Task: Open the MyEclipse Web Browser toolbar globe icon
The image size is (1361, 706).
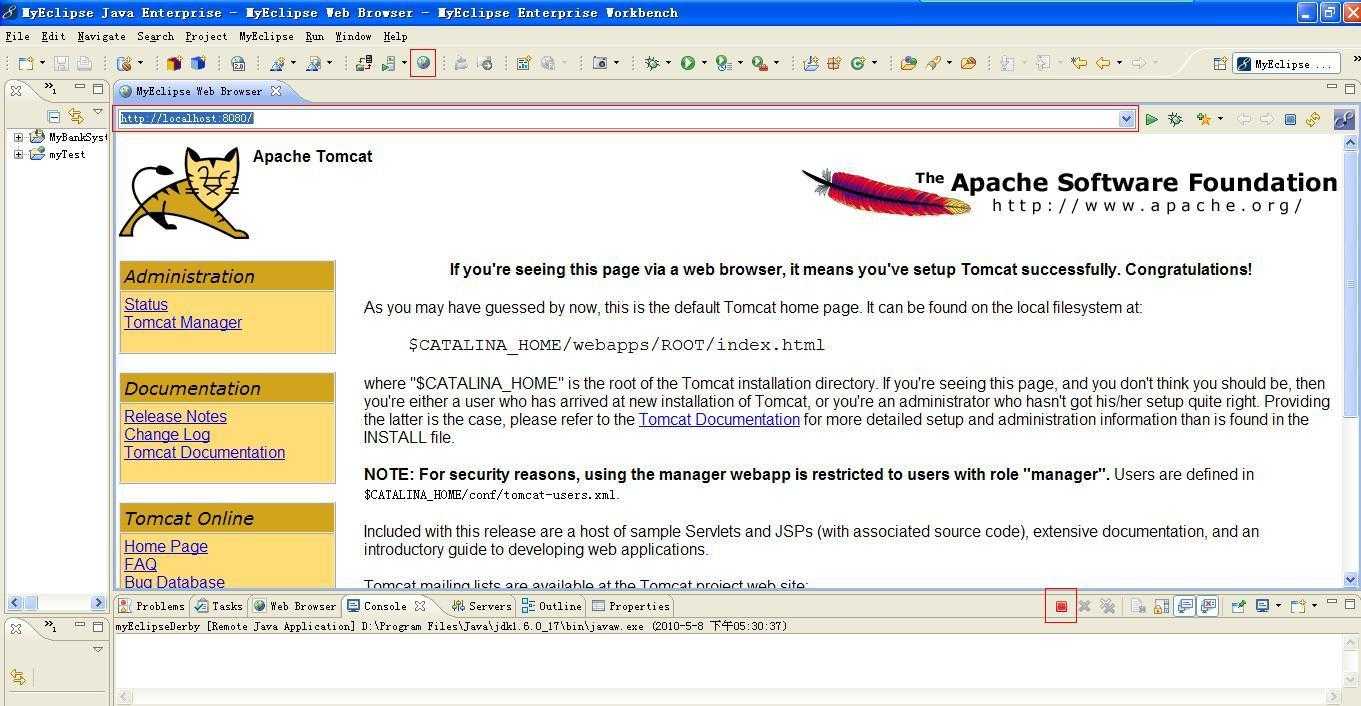Action: click(x=423, y=63)
